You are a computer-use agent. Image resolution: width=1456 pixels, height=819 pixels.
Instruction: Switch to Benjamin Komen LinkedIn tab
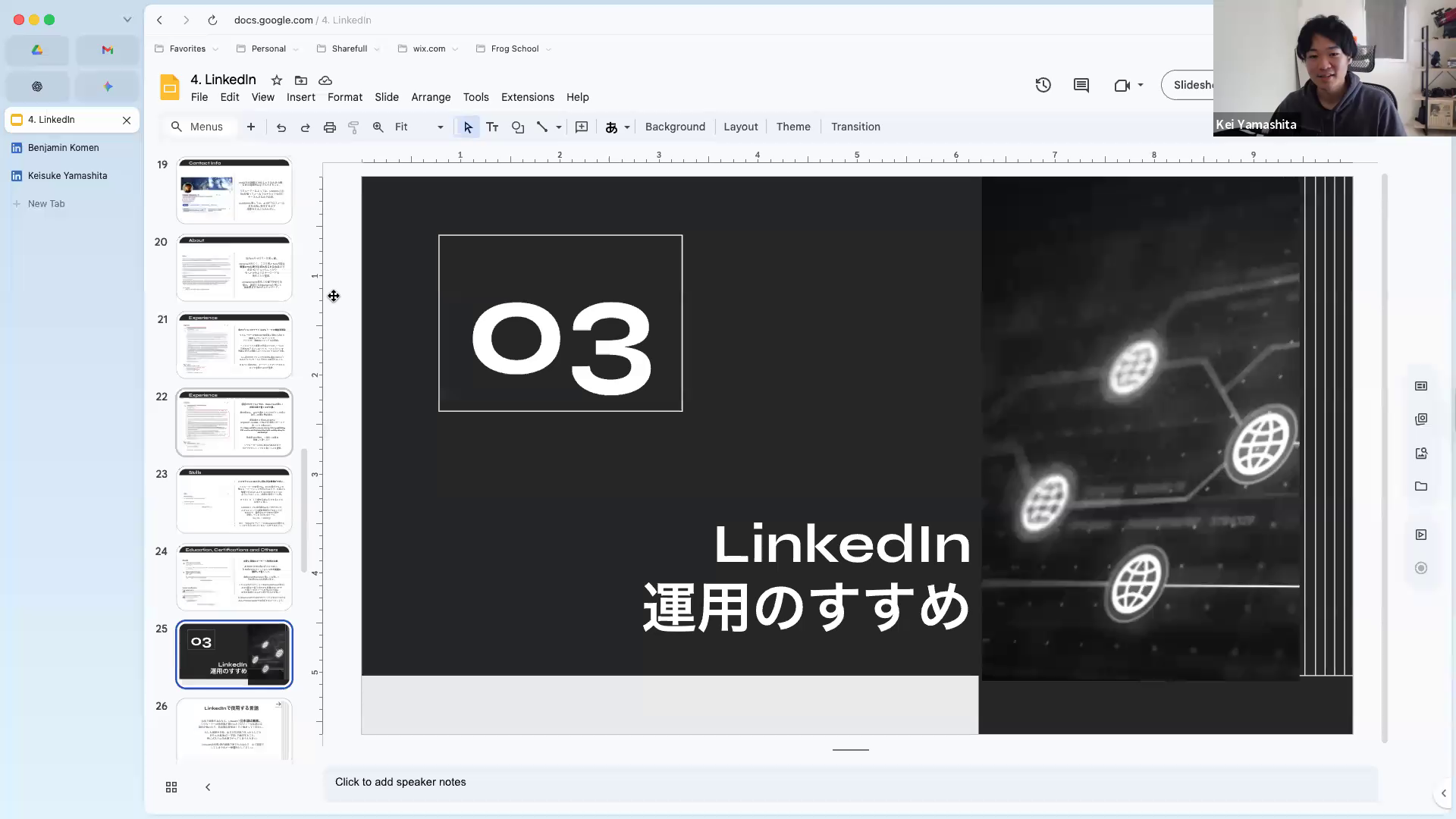(72, 148)
